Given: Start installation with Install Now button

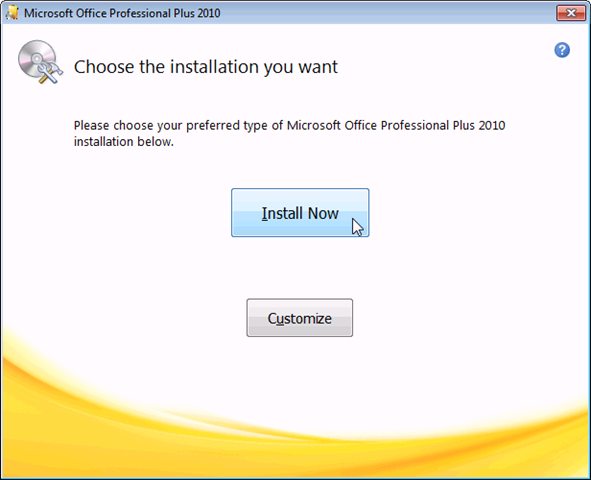Looking at the screenshot, I should [300, 213].
